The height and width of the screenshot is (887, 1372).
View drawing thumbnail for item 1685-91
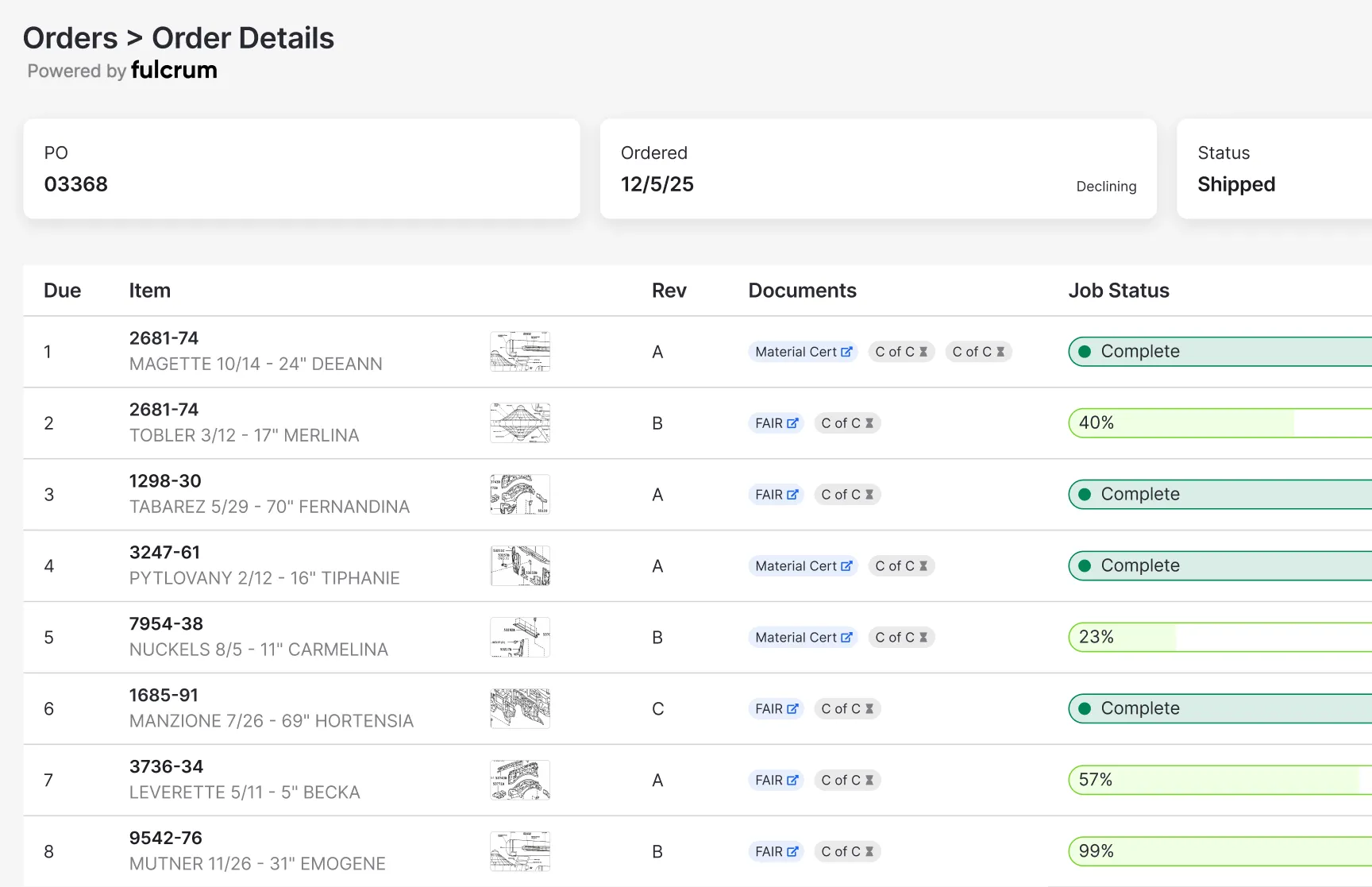point(520,709)
